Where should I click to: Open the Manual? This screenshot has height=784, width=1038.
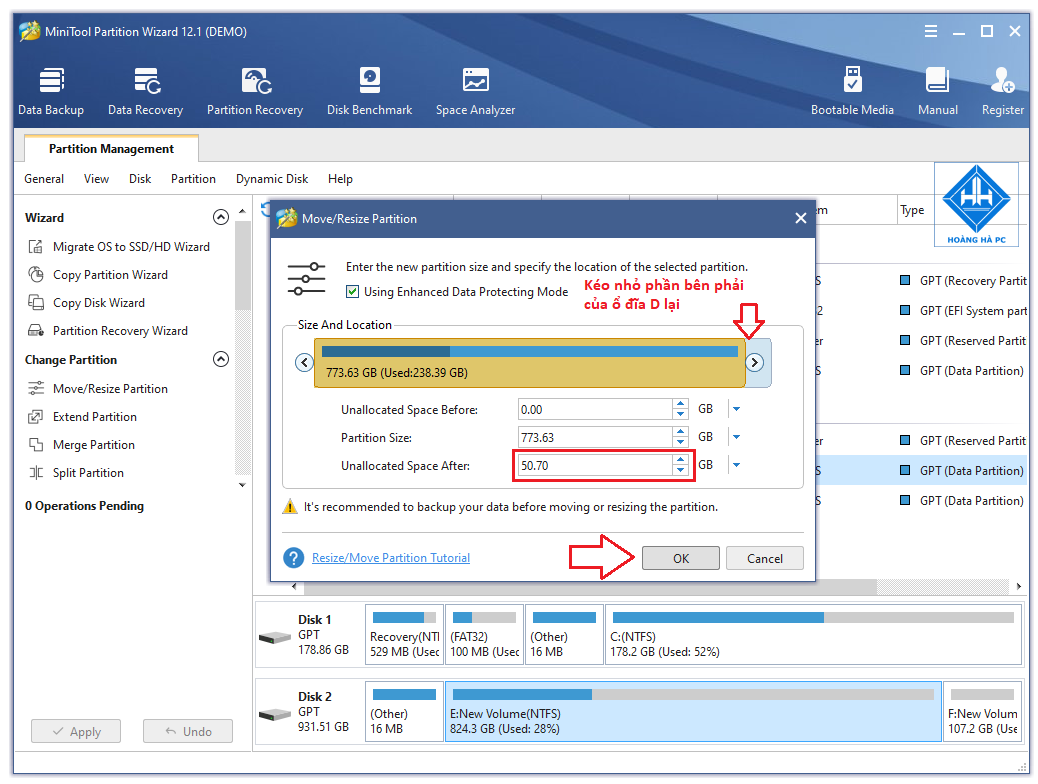pyautogui.click(x=937, y=90)
